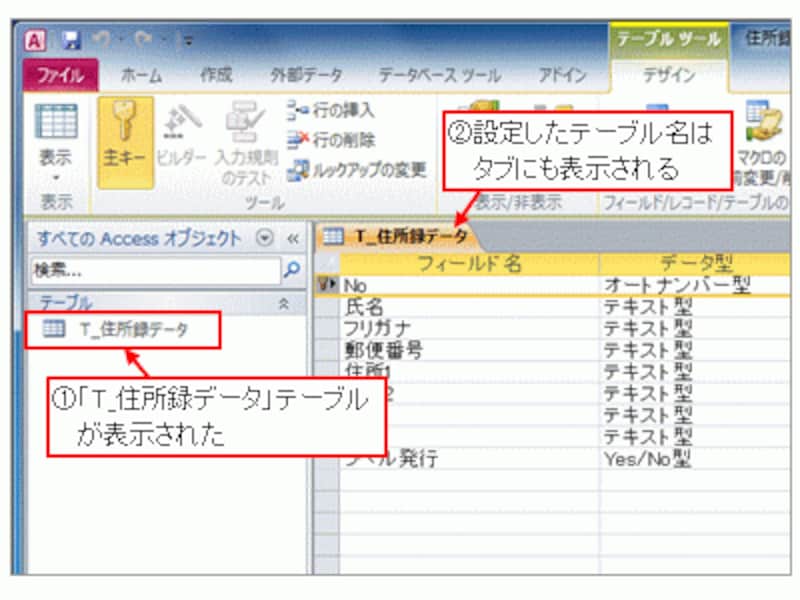Click the テキスト型 cell in the 氏名 row

(695, 307)
